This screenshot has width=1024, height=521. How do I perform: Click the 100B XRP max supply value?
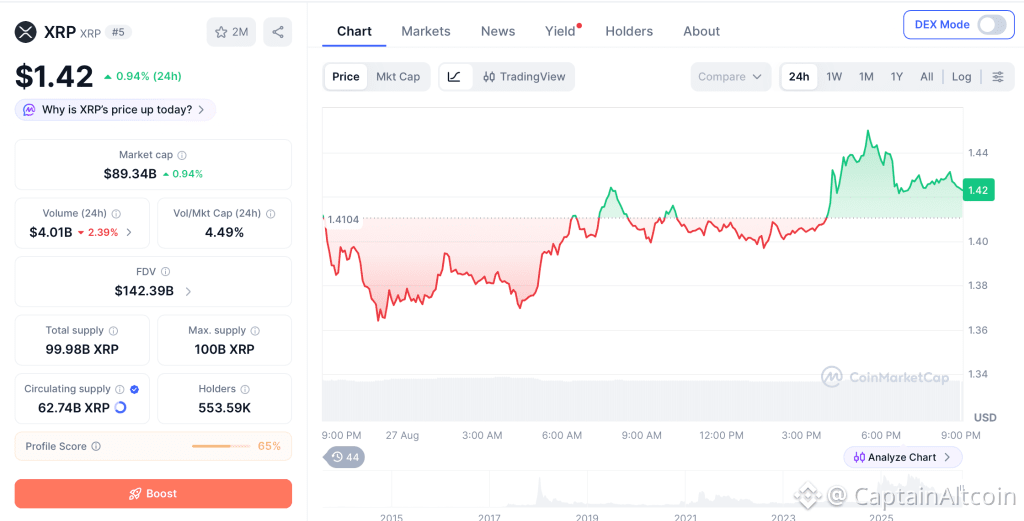(225, 349)
